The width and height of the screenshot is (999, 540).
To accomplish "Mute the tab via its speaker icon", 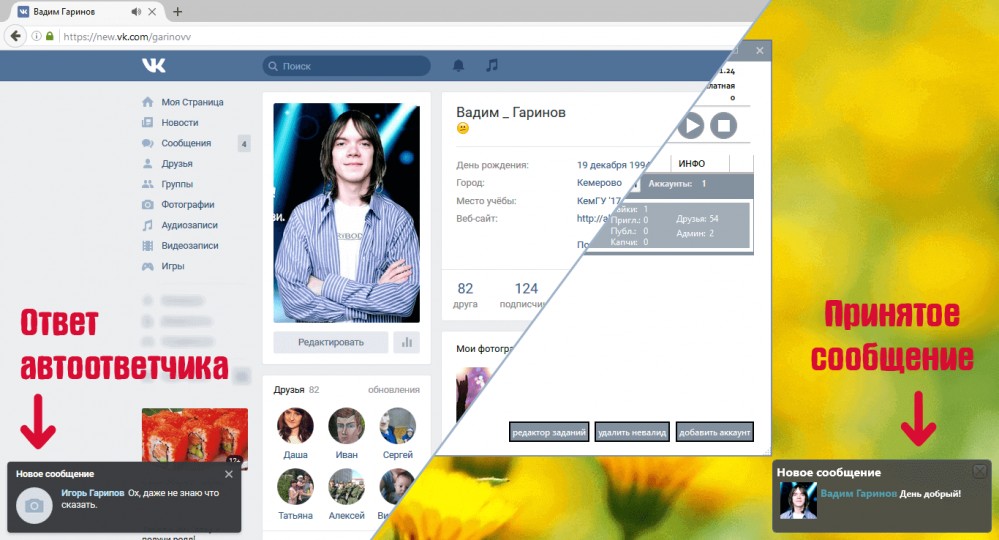I will pos(136,11).
